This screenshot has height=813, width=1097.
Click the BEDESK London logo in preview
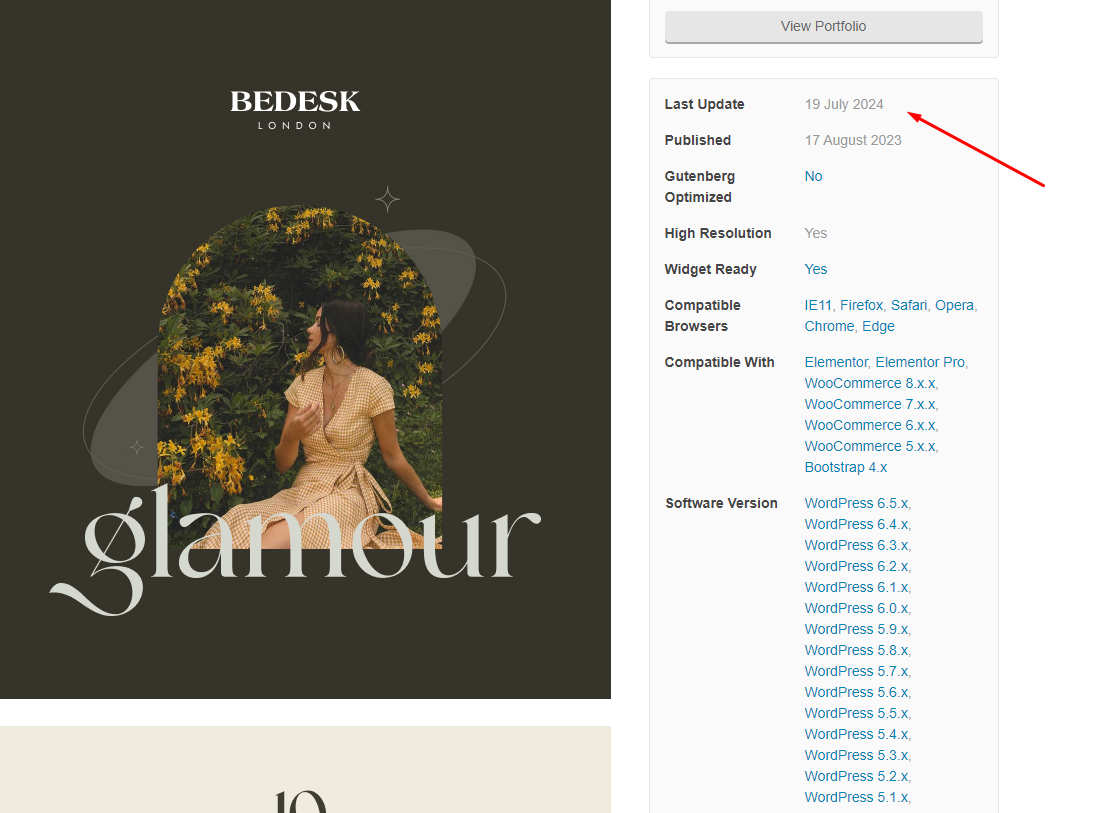point(295,109)
